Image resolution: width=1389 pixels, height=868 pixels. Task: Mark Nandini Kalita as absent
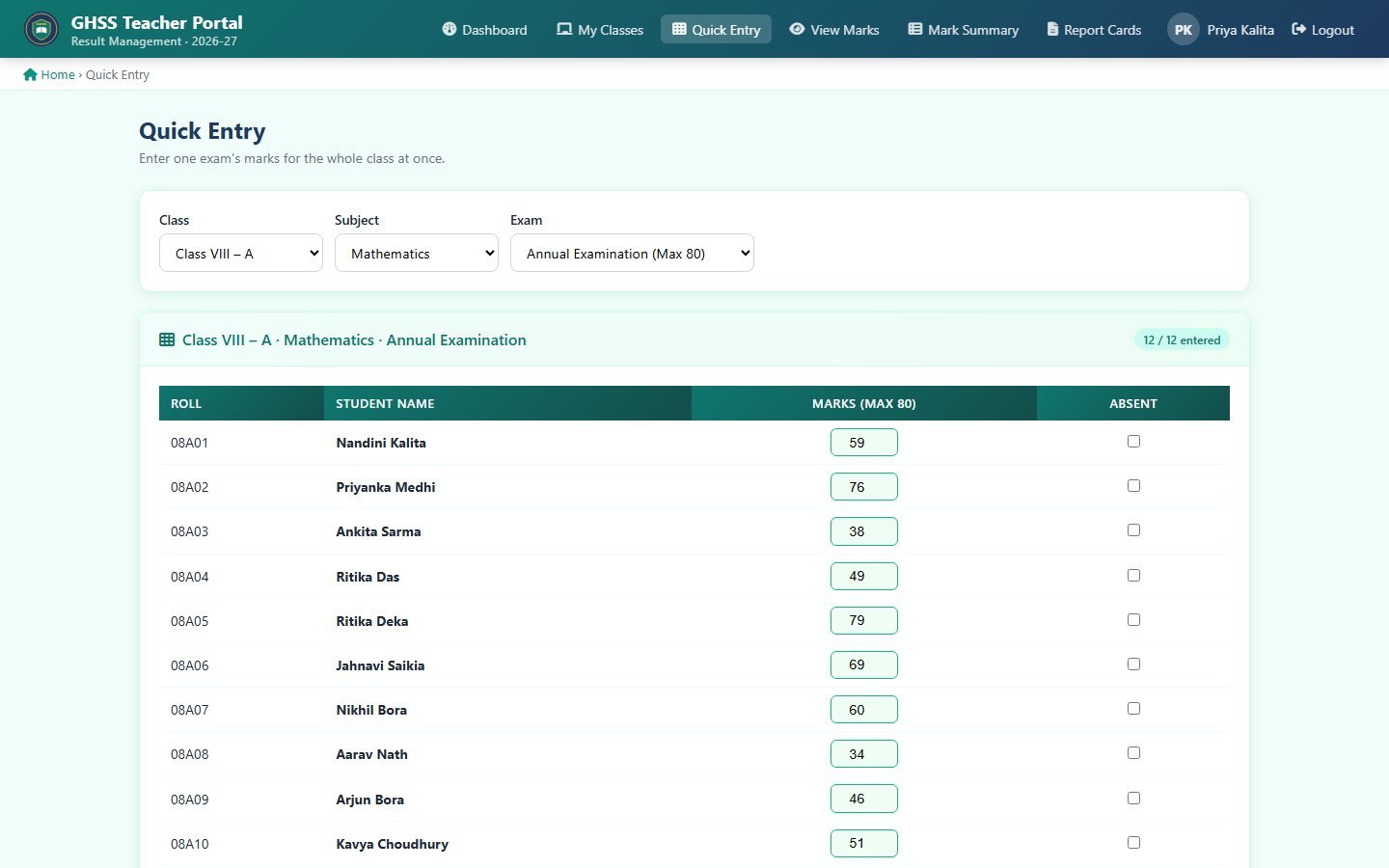point(1133,442)
